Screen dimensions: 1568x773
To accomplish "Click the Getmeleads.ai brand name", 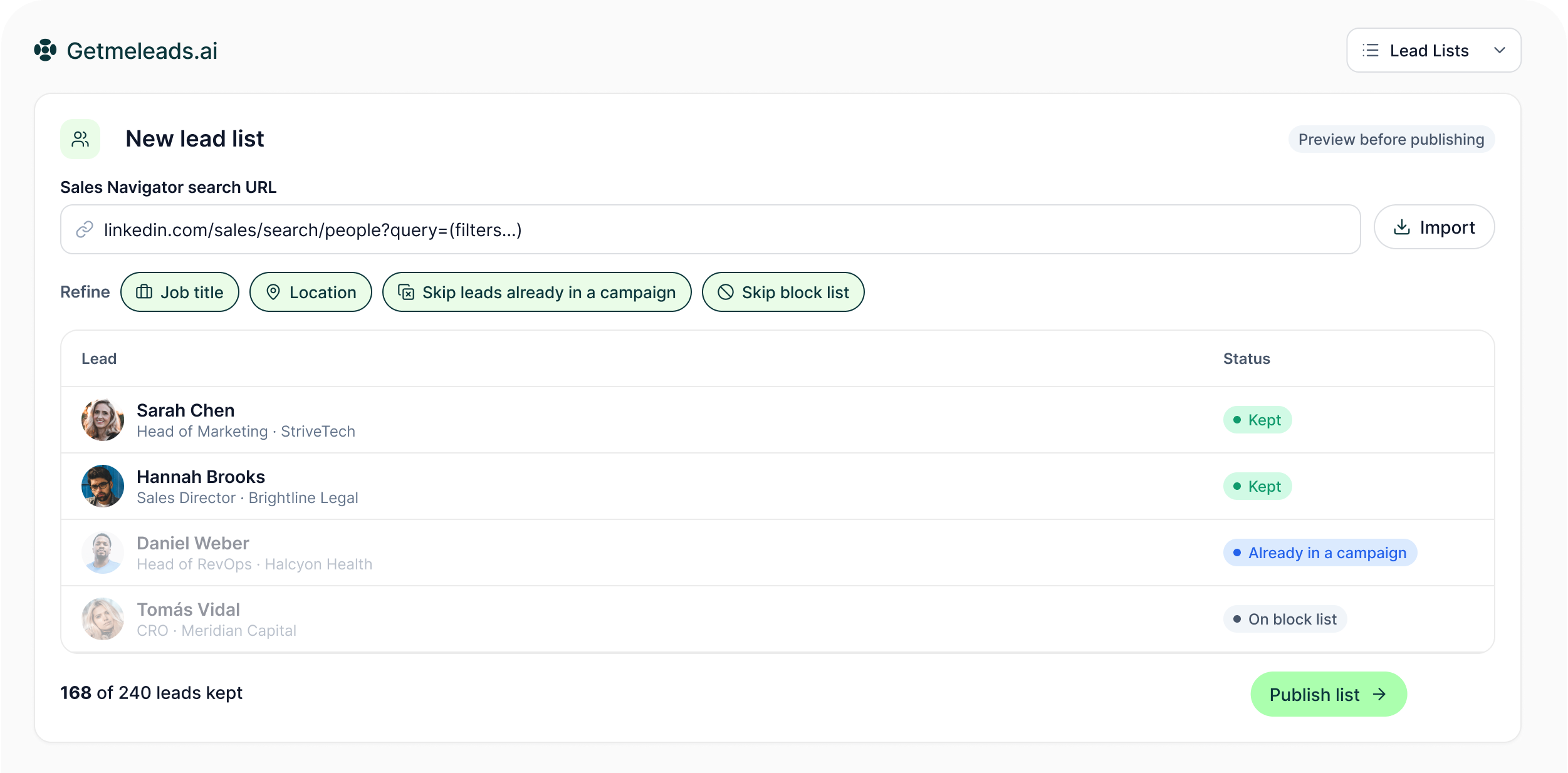I will click(x=142, y=51).
